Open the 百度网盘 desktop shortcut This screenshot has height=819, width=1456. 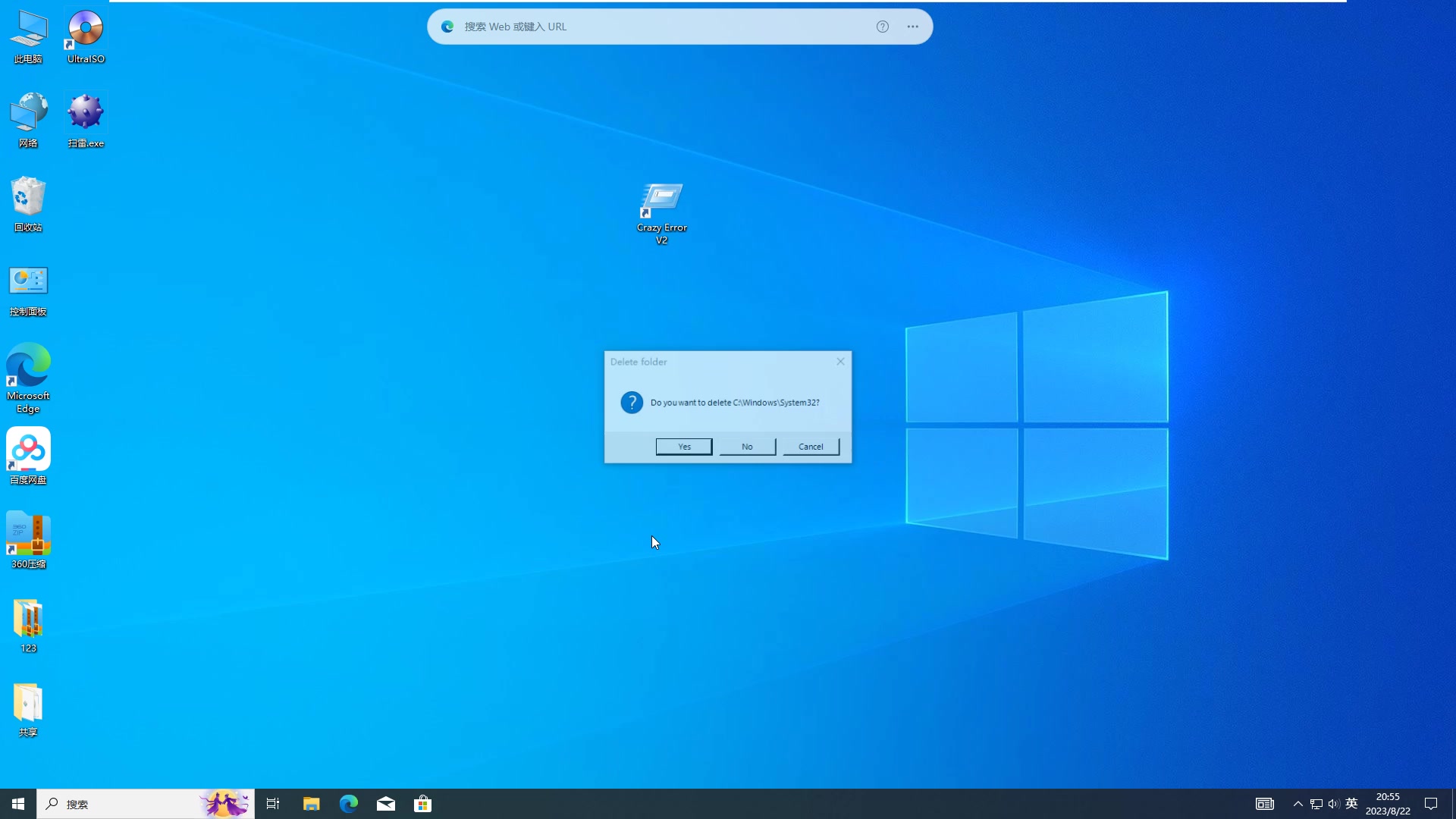pyautogui.click(x=28, y=450)
